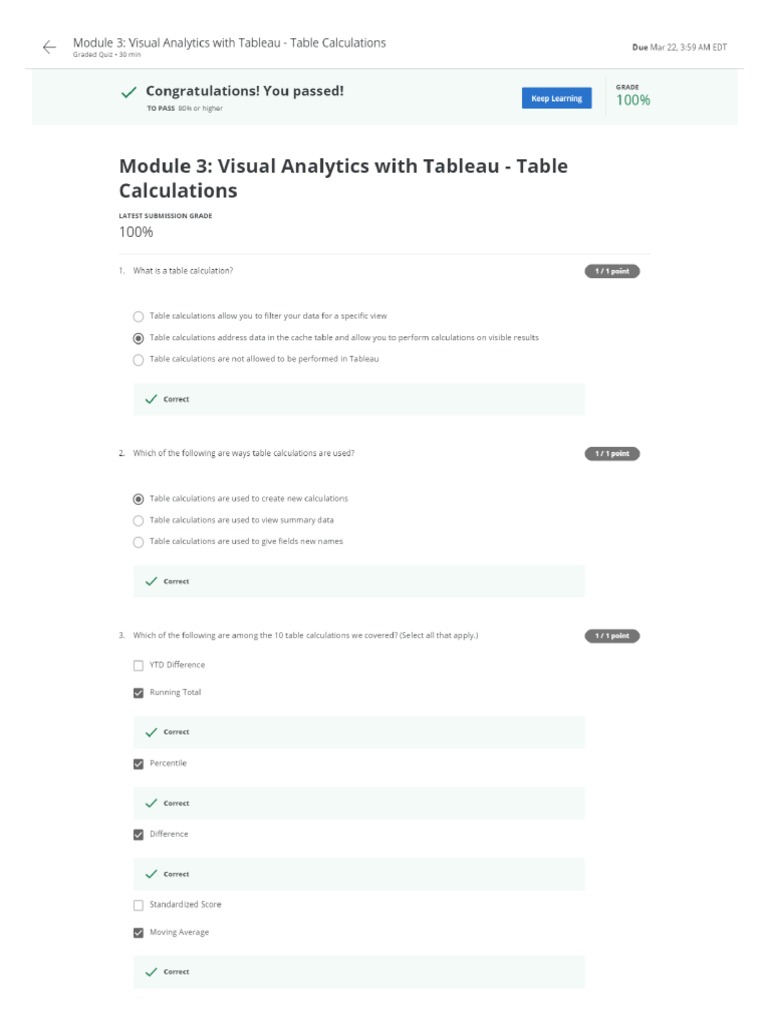
Task: Select 'address data in the cache table' option
Action: (x=138, y=338)
